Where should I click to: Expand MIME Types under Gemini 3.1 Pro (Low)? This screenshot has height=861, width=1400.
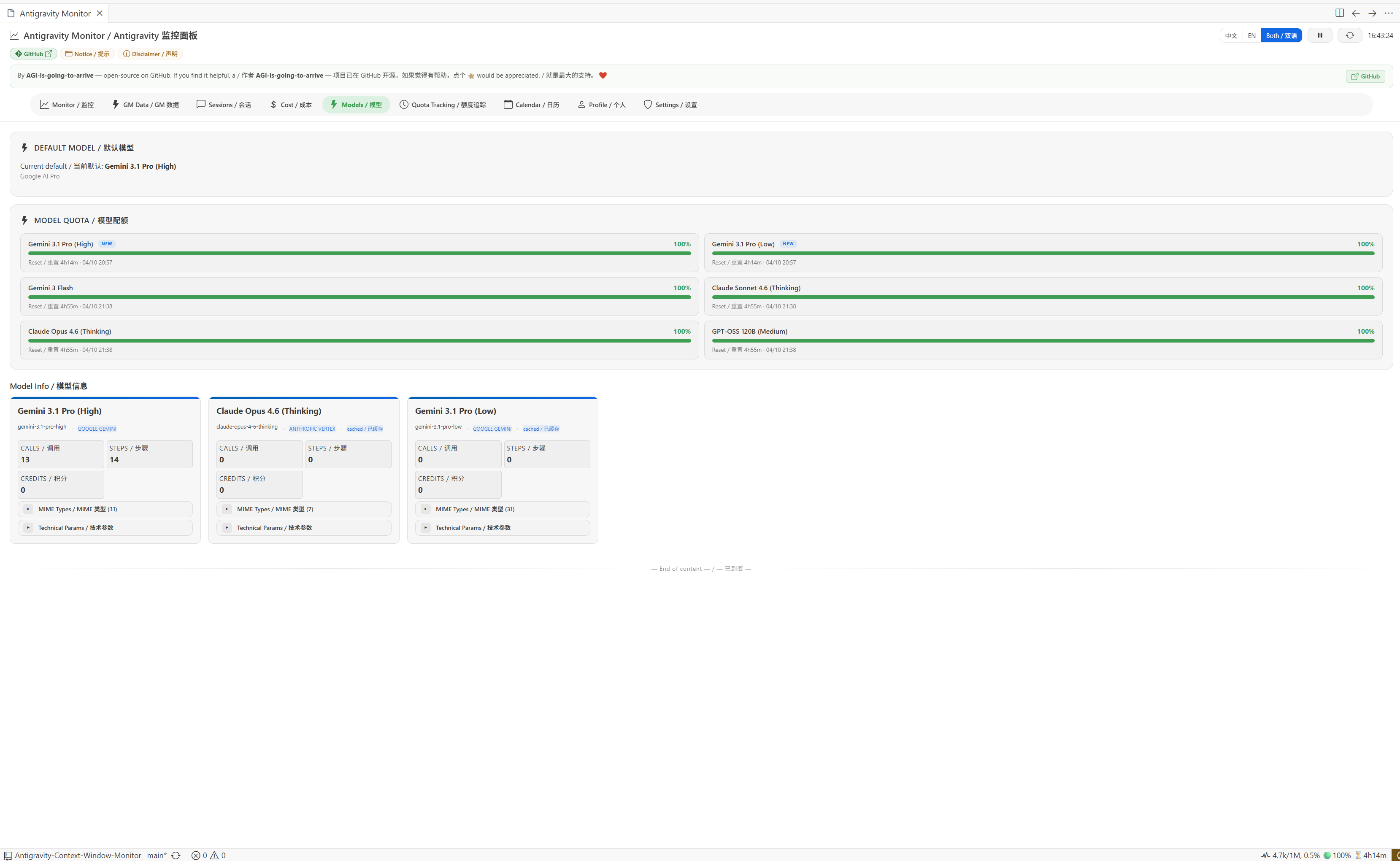(503, 509)
